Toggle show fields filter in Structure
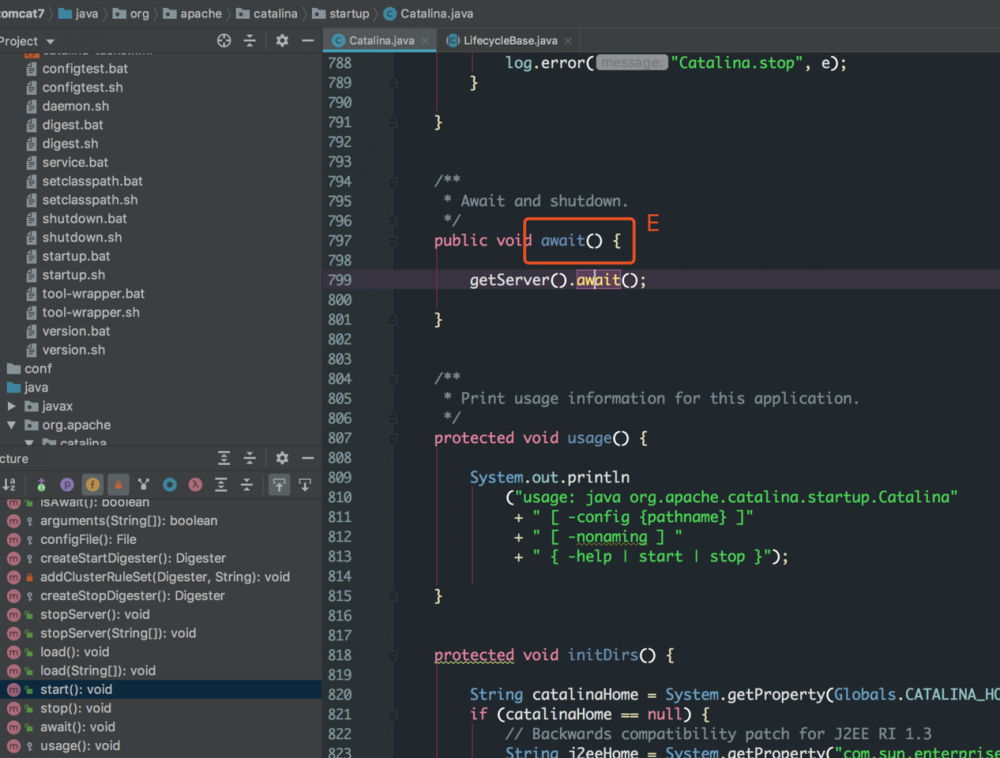The height and width of the screenshot is (758, 1000). pyautogui.click(x=92, y=485)
